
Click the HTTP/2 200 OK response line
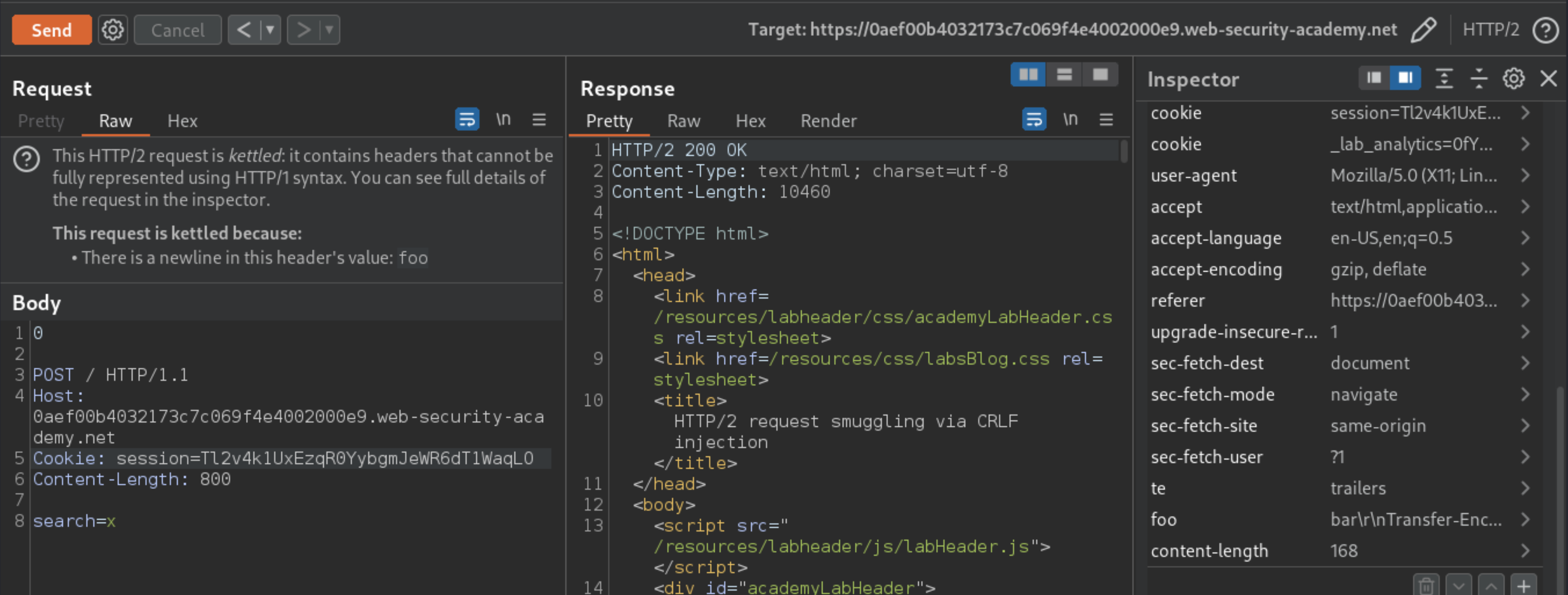tap(679, 150)
